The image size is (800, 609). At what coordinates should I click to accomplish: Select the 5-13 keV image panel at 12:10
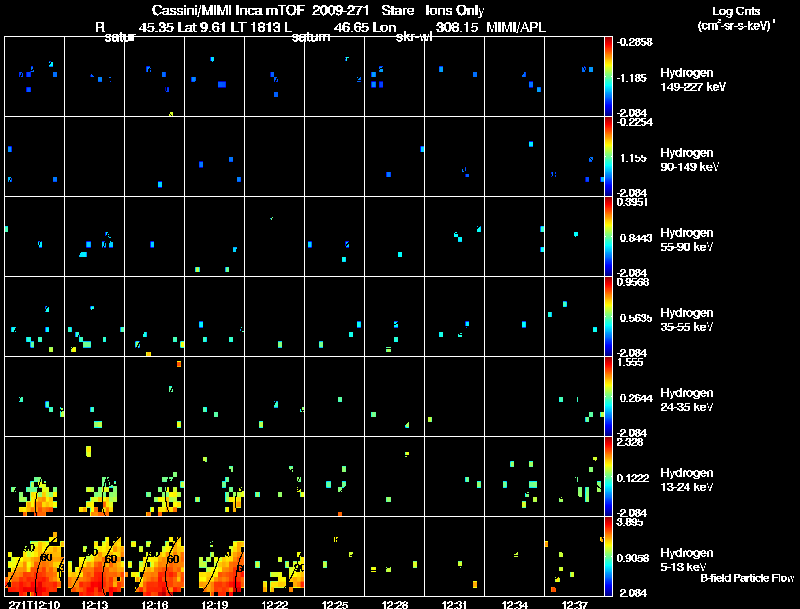tap(35, 556)
